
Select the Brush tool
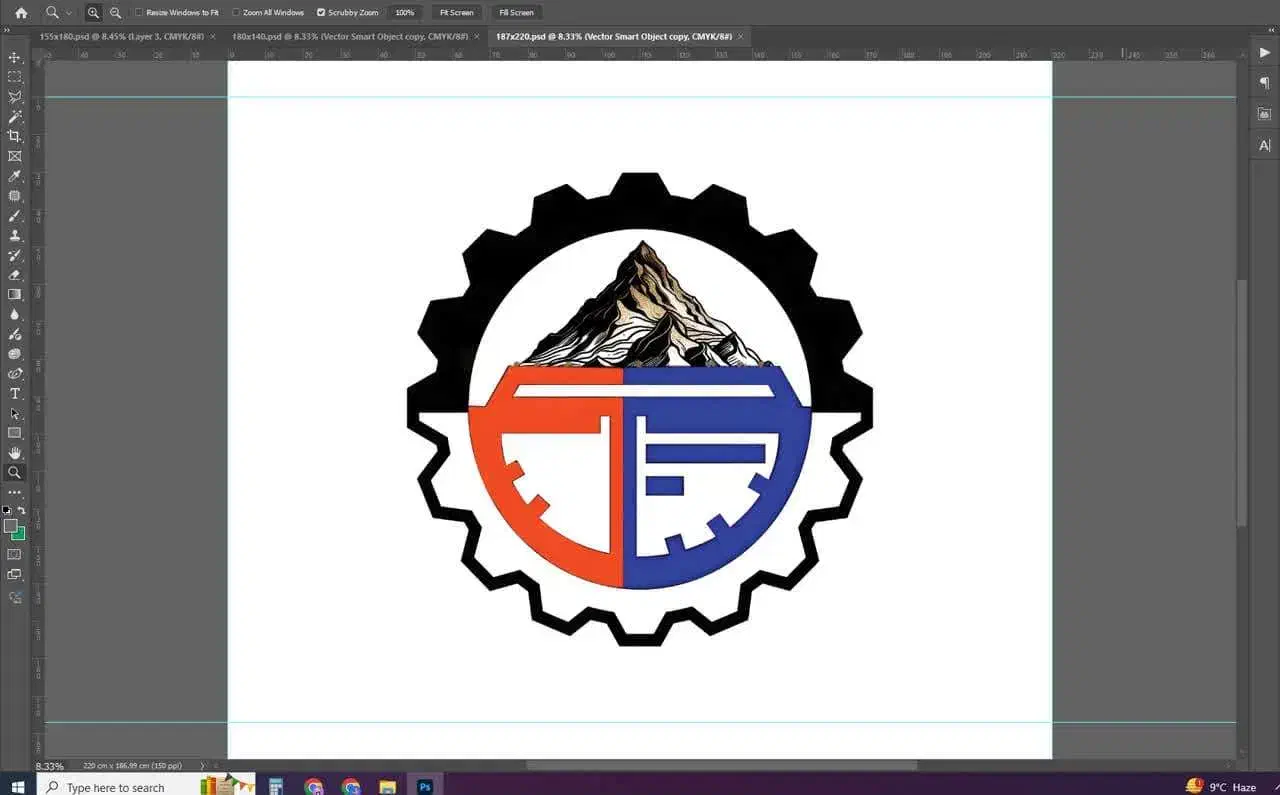15,215
